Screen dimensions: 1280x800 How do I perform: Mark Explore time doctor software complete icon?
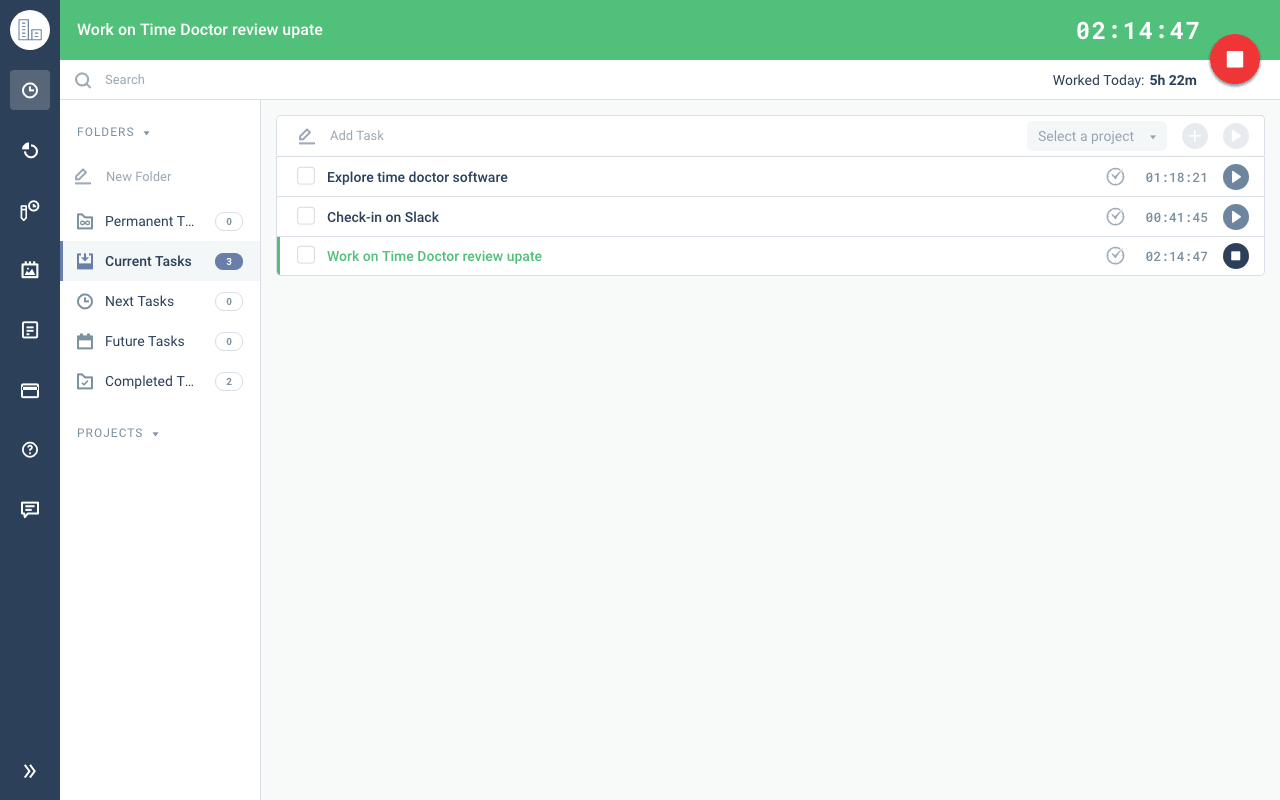[1116, 177]
